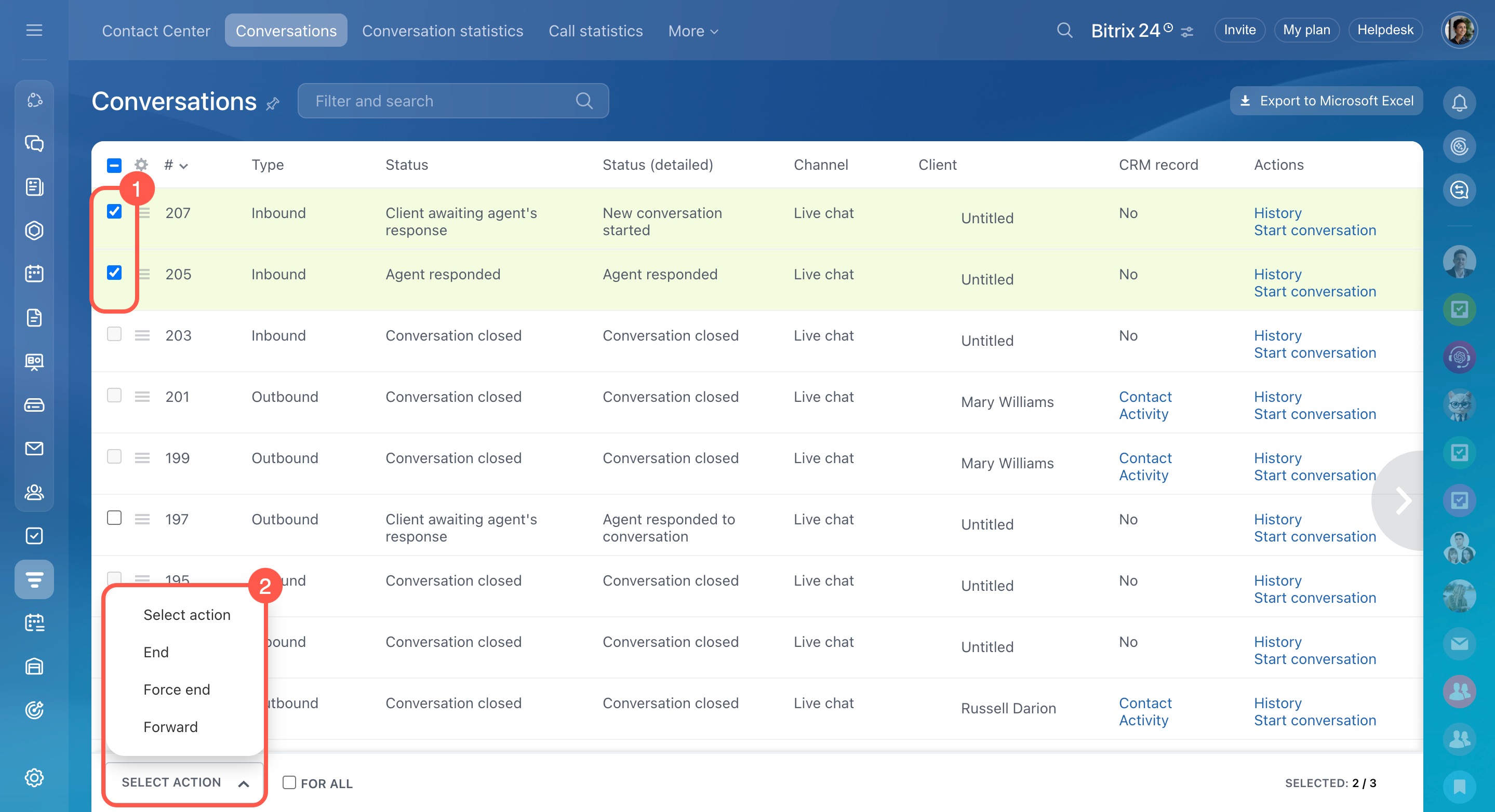
Task: Click the Filter and search field
Action: pos(441,101)
